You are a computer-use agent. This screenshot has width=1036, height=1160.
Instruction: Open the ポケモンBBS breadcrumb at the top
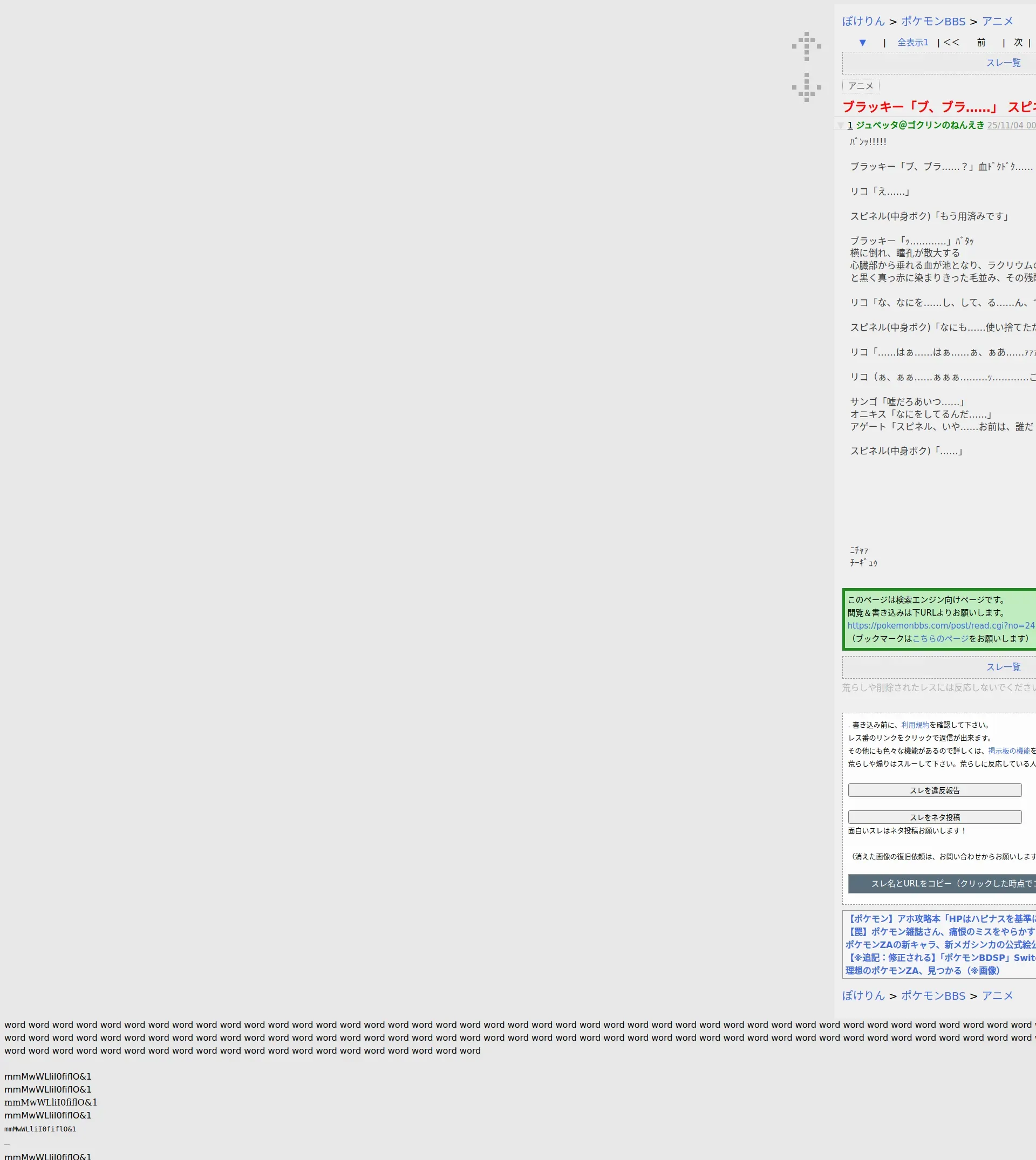coord(933,22)
